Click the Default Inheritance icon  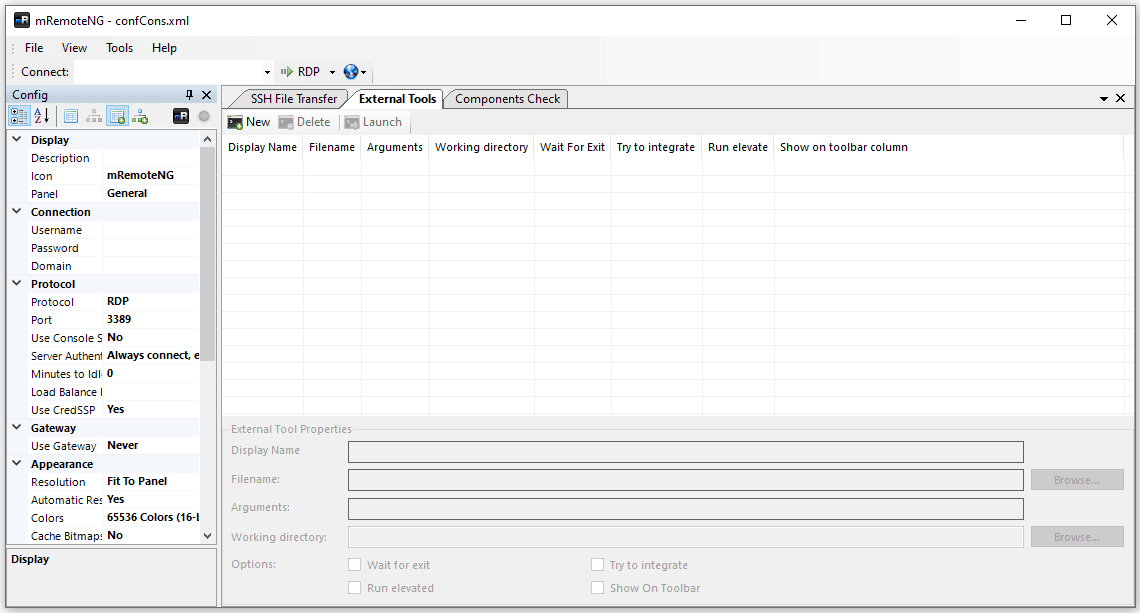coord(140,116)
